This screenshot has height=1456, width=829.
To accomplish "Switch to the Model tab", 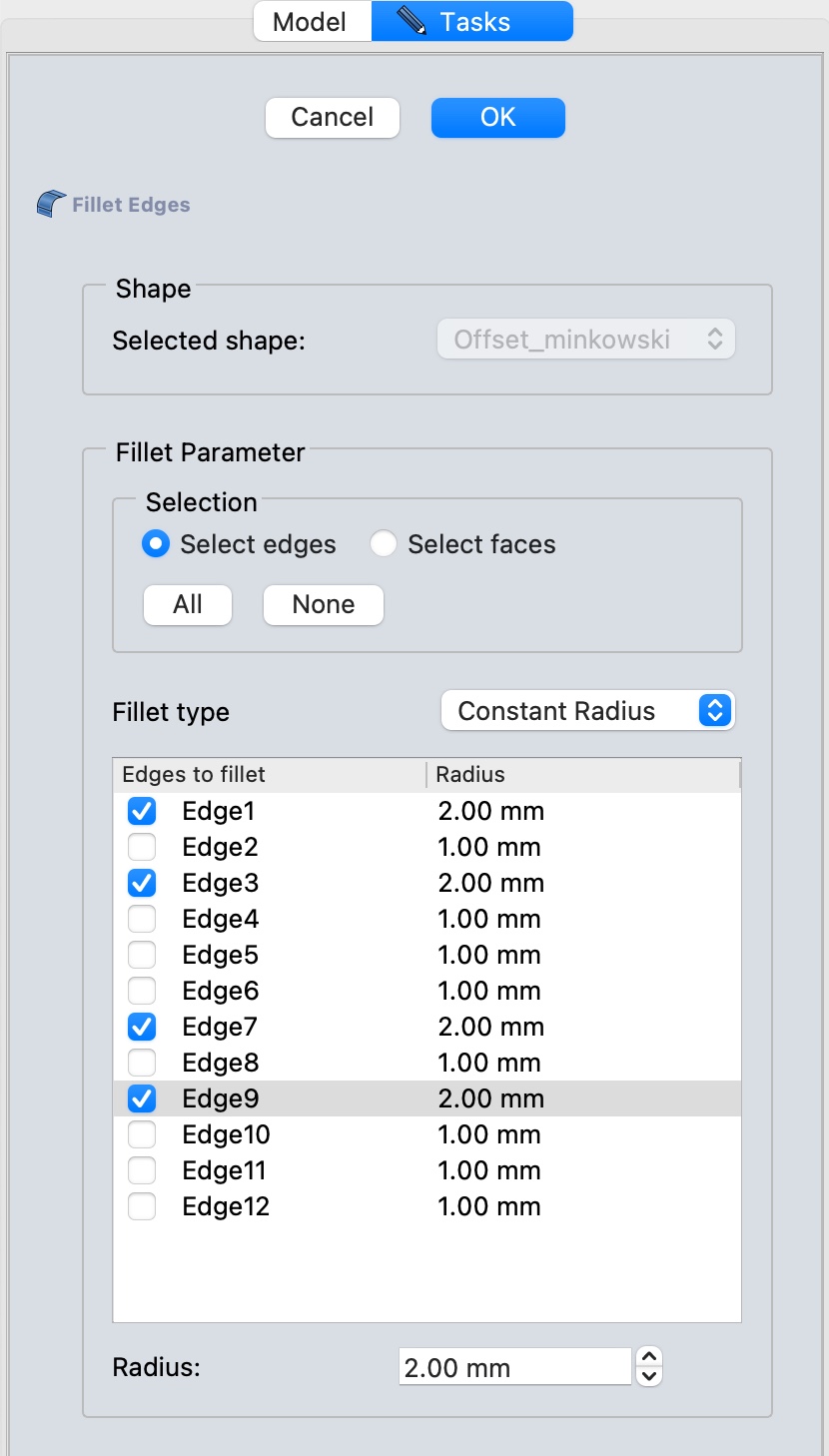I will (x=311, y=22).
